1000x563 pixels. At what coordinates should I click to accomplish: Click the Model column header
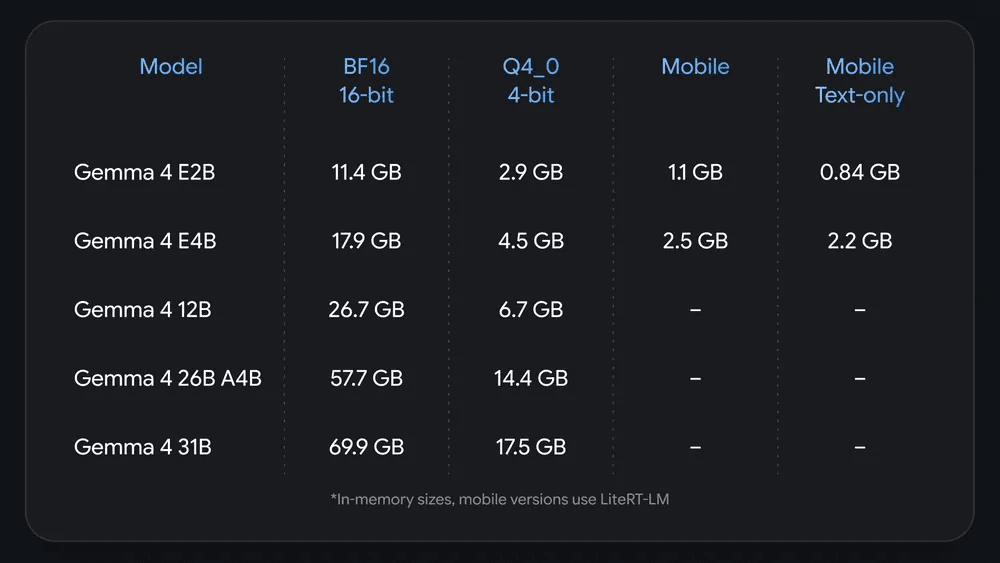coord(171,66)
